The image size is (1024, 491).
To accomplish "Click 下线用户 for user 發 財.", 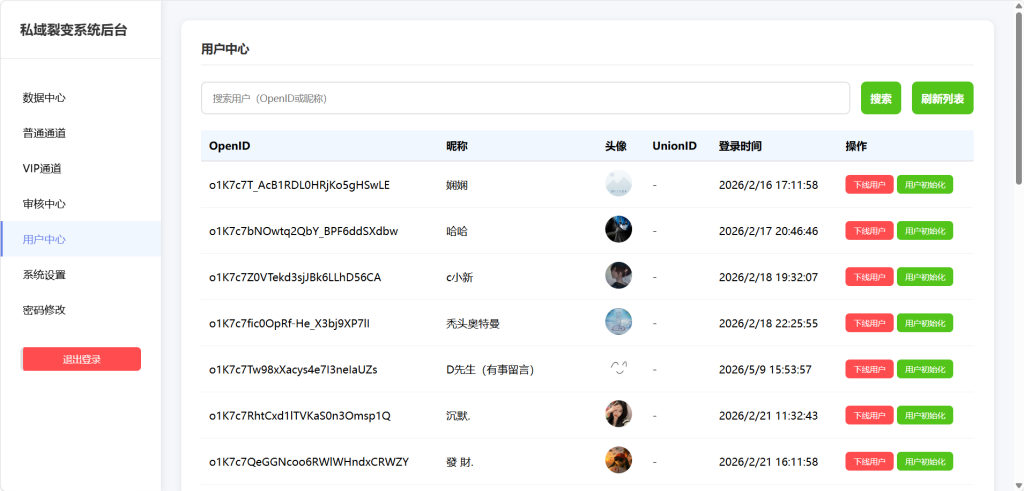I will pyautogui.click(x=869, y=461).
